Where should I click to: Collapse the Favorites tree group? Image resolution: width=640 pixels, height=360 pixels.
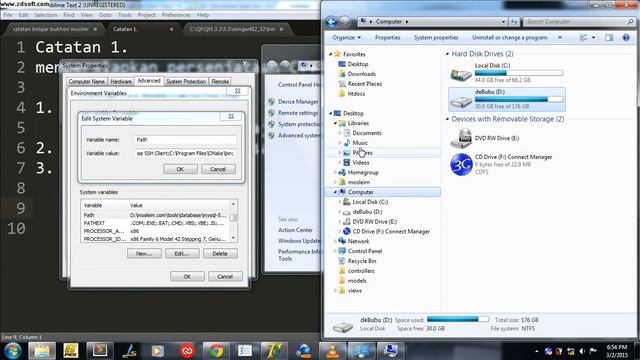pyautogui.click(x=331, y=54)
